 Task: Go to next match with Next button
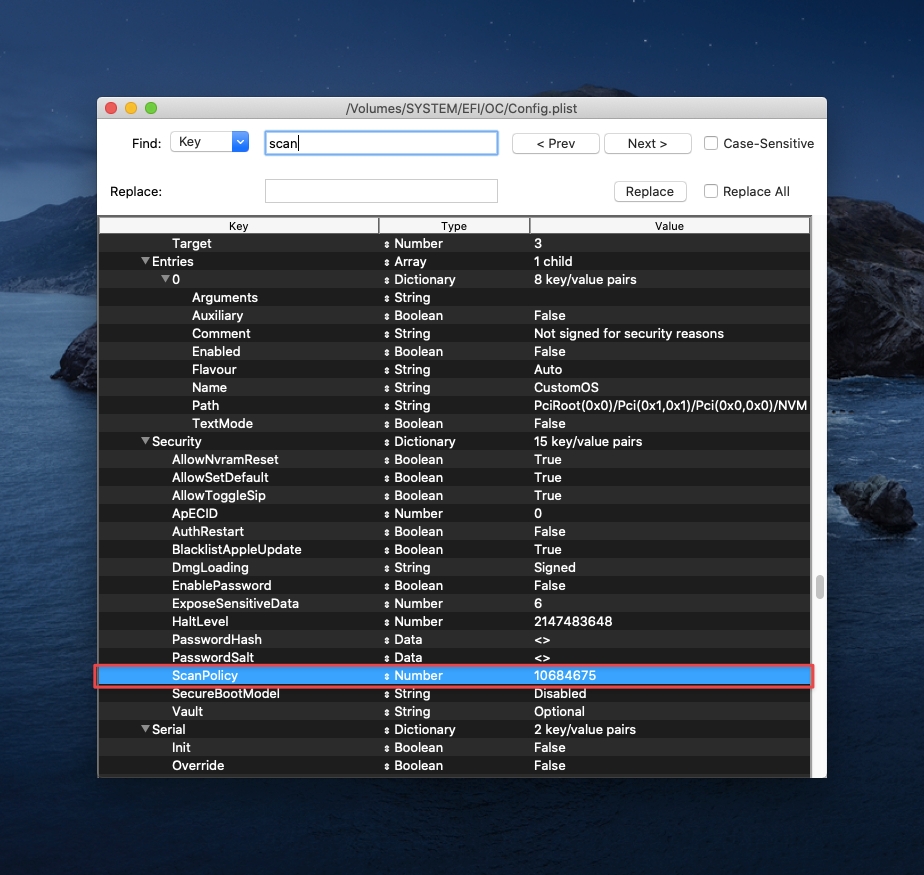coord(647,143)
